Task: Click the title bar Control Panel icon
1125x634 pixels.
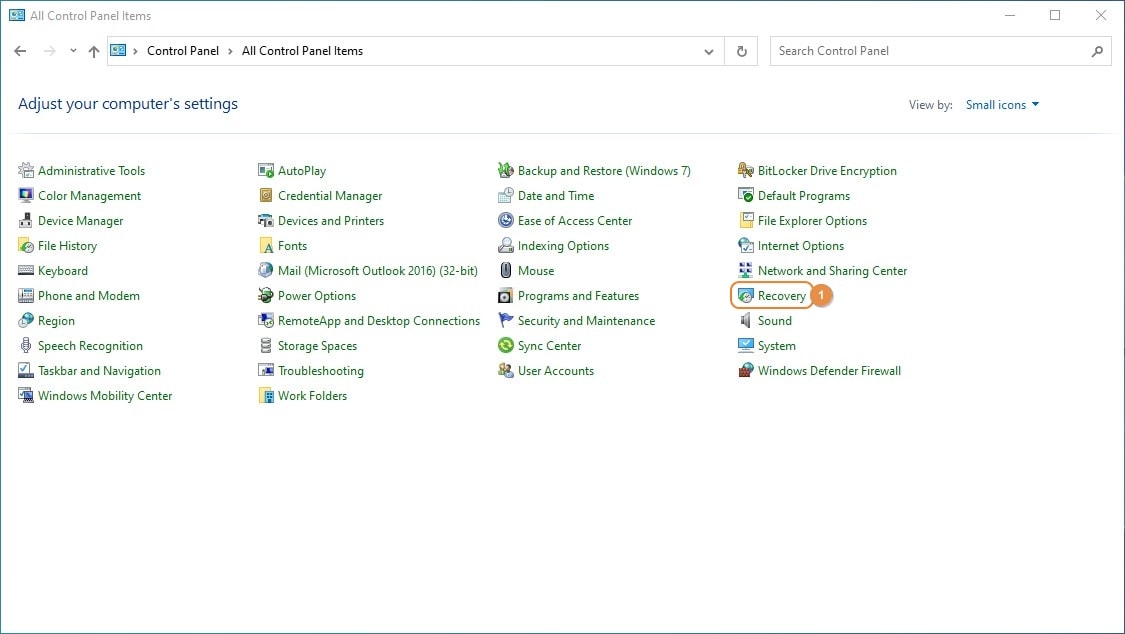Action: (17, 15)
